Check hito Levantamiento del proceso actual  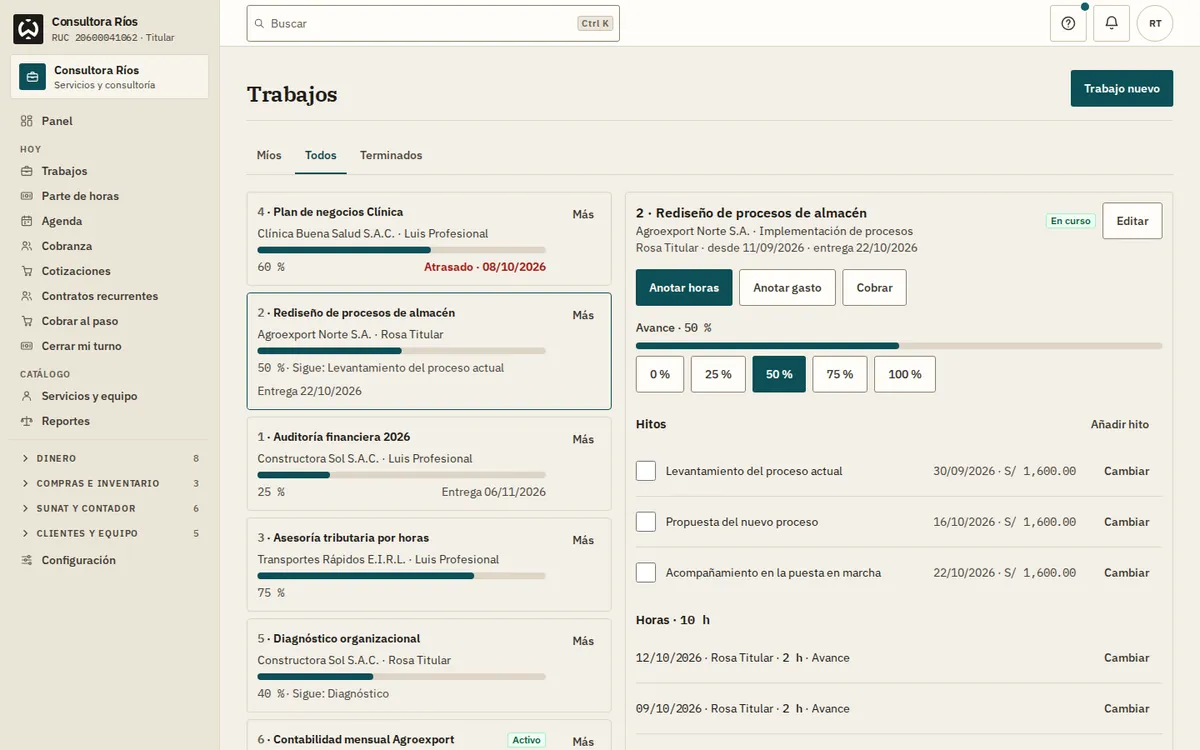(646, 471)
